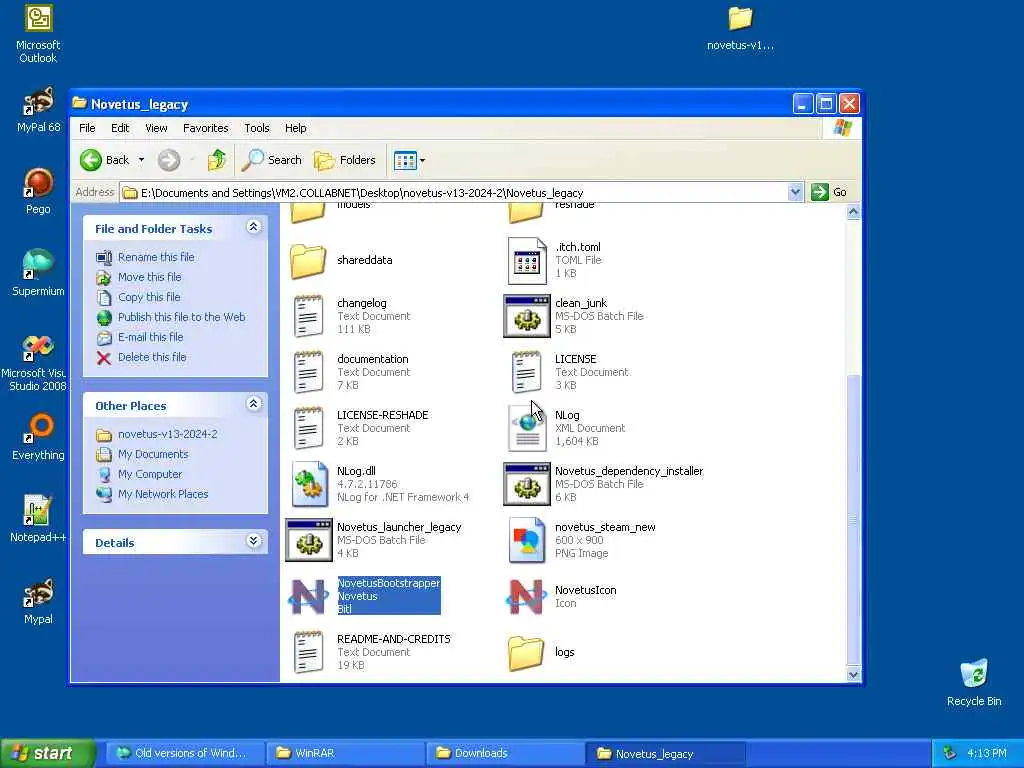Collapse the Other Places panel
Screen dimensions: 1024x768
tap(253, 404)
